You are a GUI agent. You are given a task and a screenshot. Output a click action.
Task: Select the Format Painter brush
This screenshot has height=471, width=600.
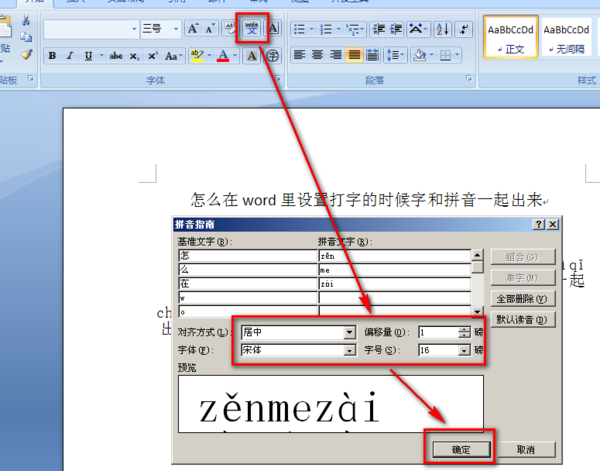pyautogui.click(x=26, y=54)
